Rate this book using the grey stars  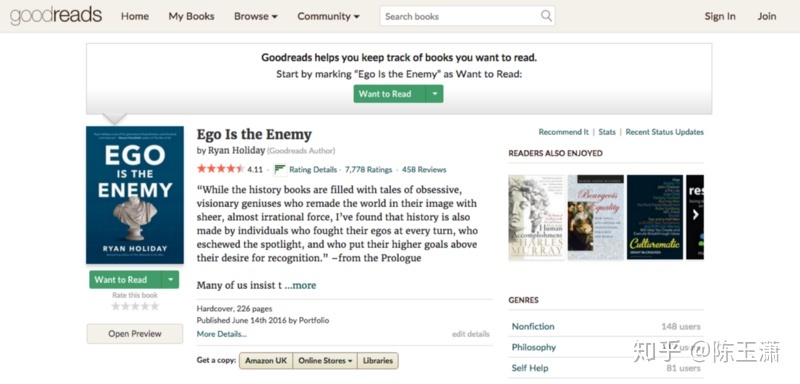coord(135,306)
